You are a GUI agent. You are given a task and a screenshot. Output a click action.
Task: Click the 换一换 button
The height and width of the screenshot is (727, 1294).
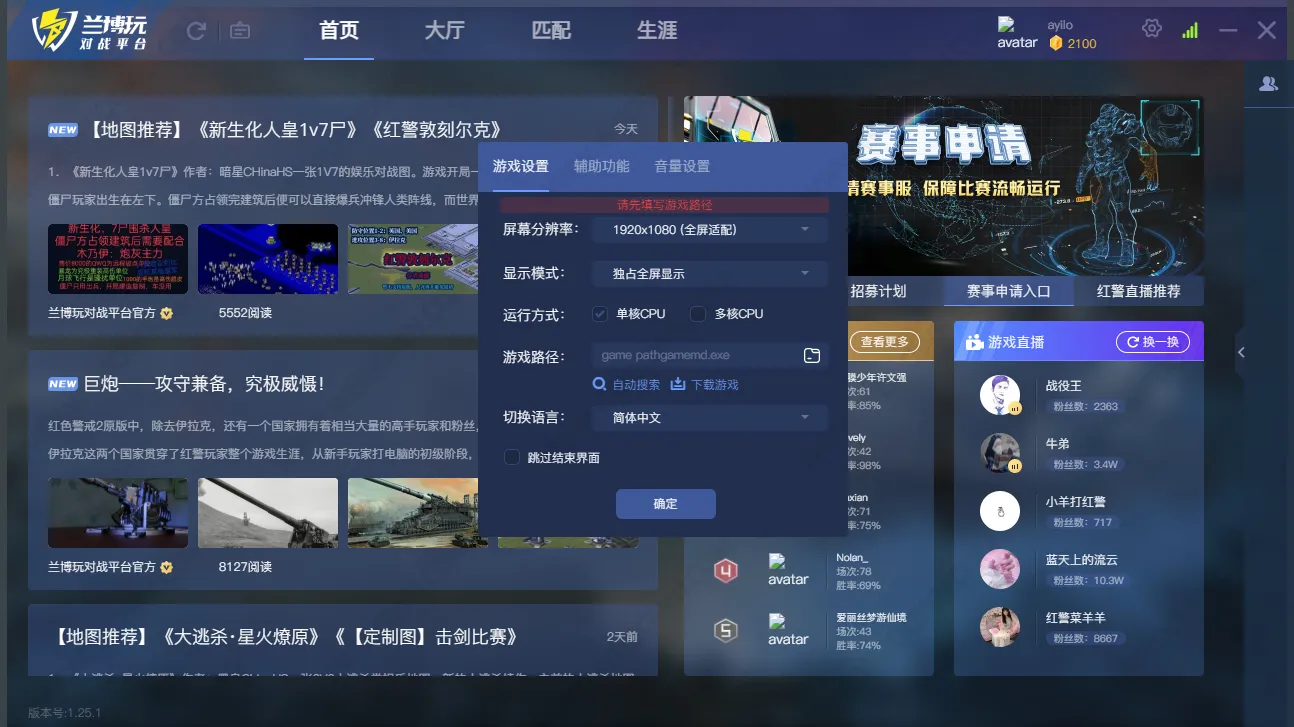(1153, 342)
